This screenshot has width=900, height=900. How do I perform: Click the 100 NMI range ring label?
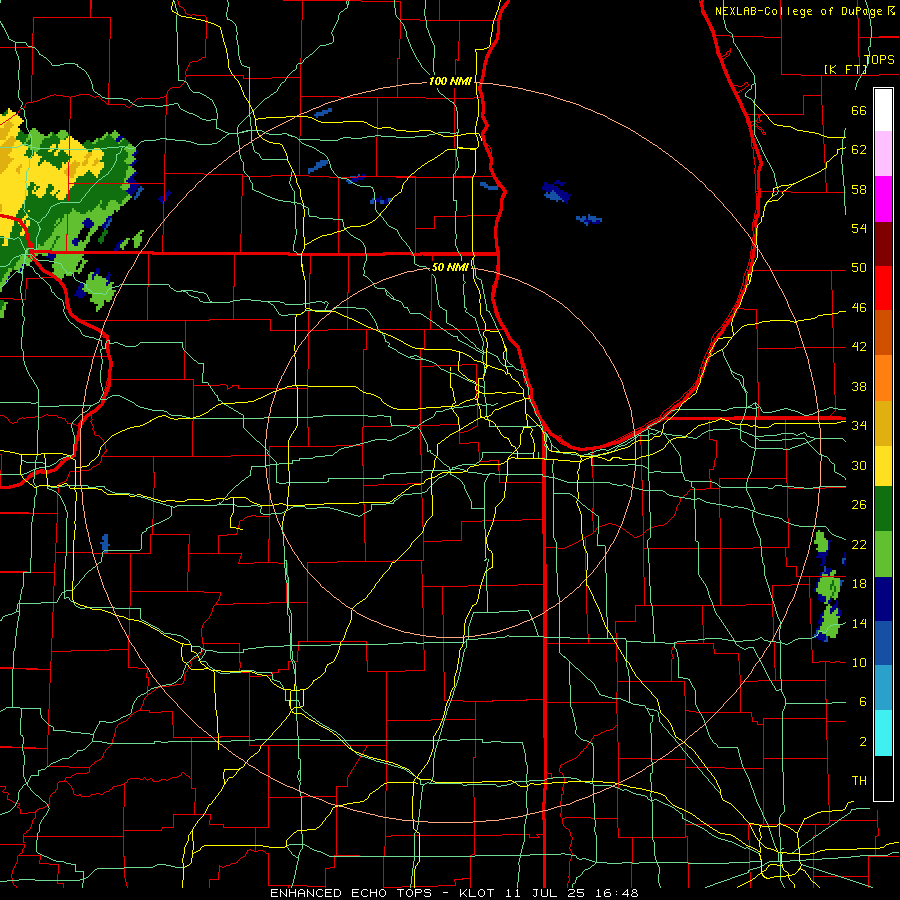450,81
